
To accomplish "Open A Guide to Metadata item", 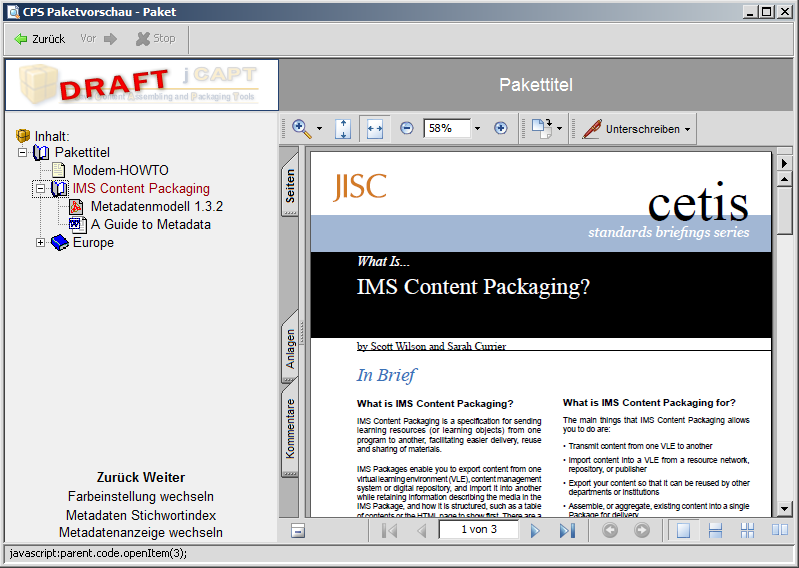I will point(151,225).
